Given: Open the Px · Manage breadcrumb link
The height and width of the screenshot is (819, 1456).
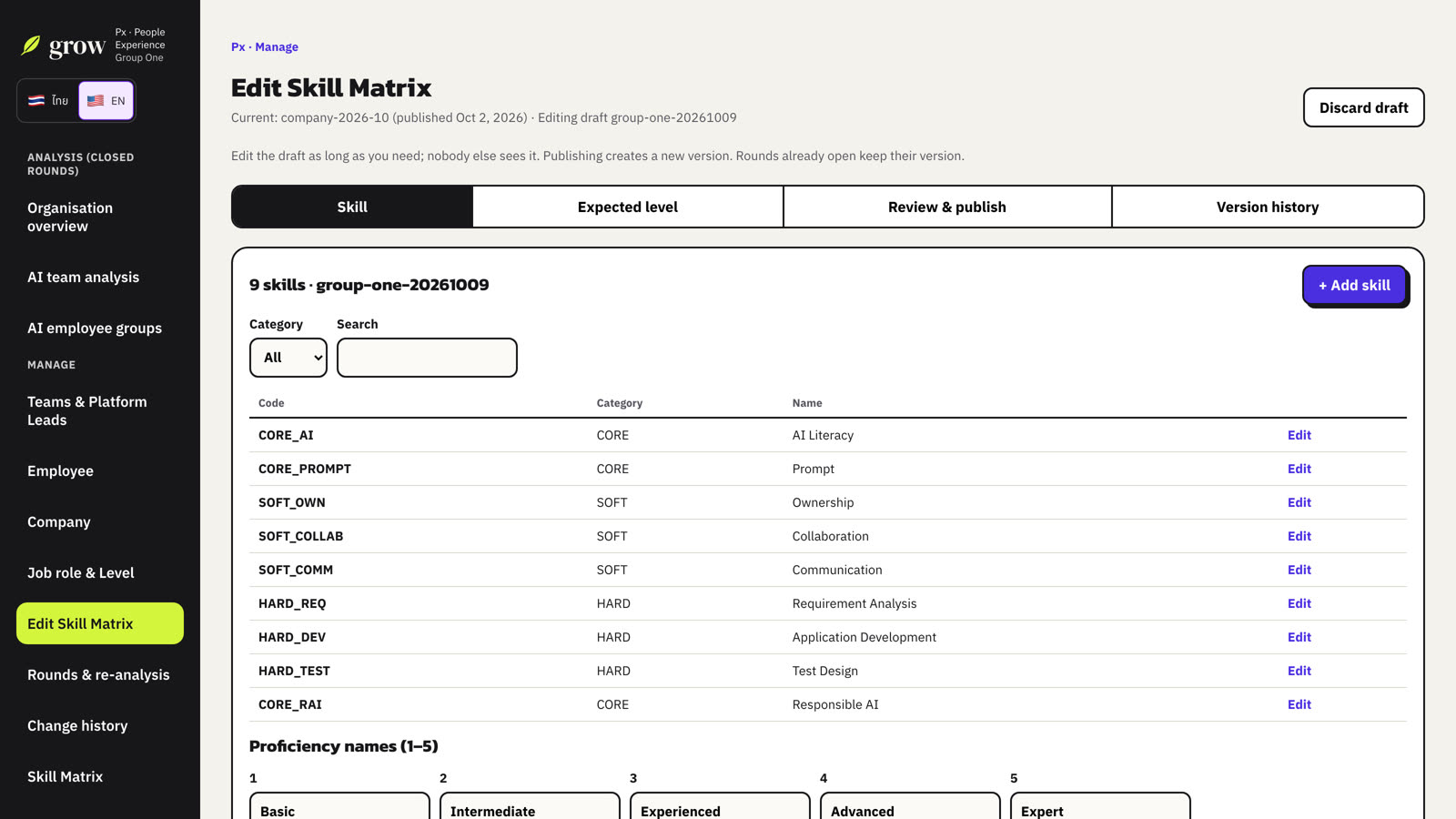Looking at the screenshot, I should pyautogui.click(x=265, y=46).
